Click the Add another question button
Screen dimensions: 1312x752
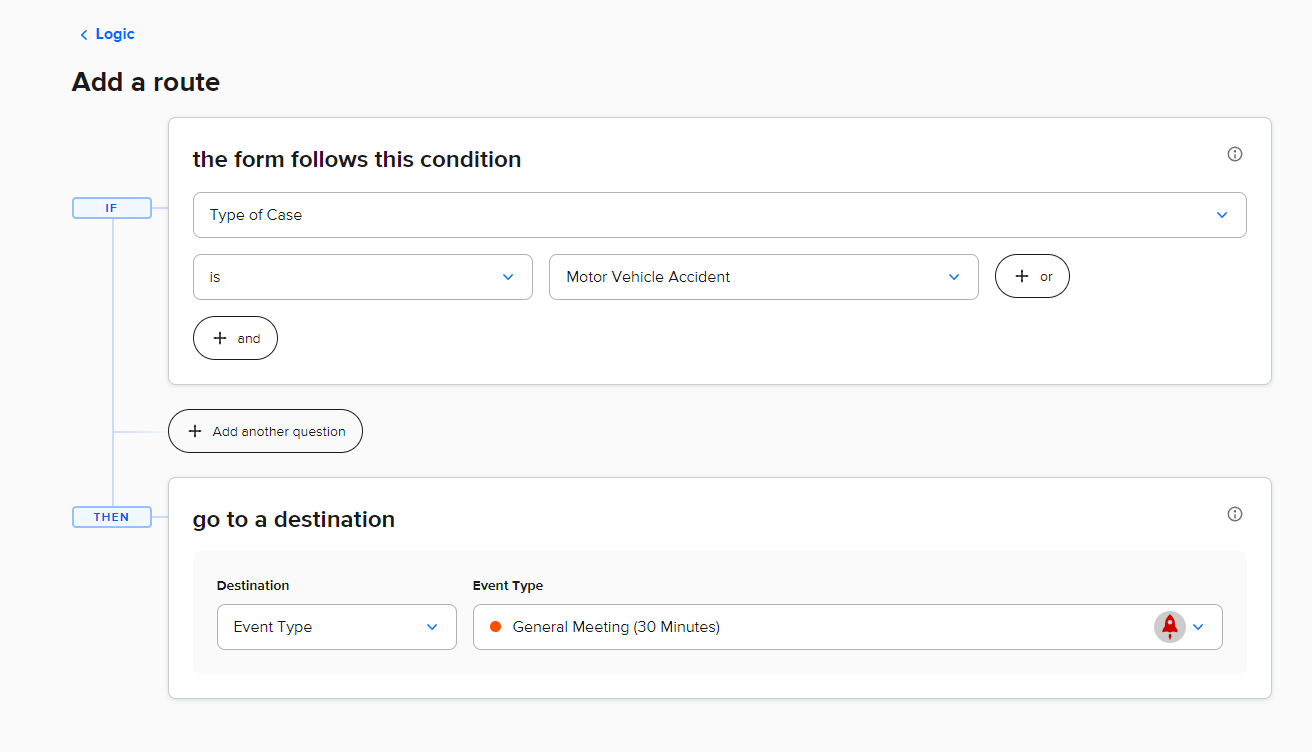tap(265, 431)
